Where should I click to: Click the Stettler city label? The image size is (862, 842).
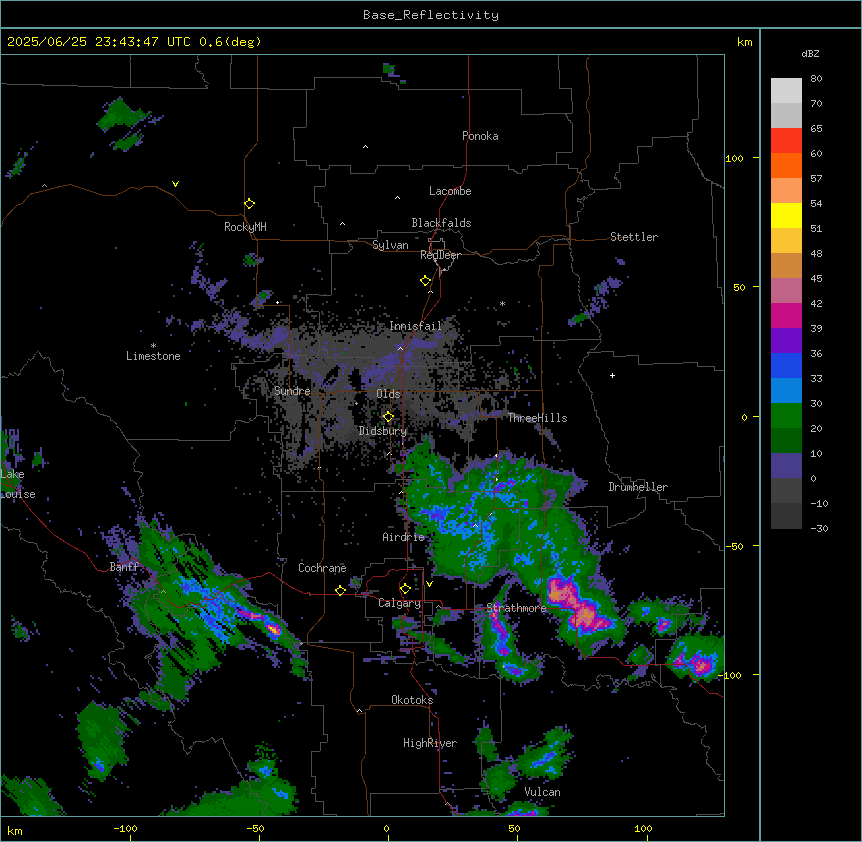[634, 237]
